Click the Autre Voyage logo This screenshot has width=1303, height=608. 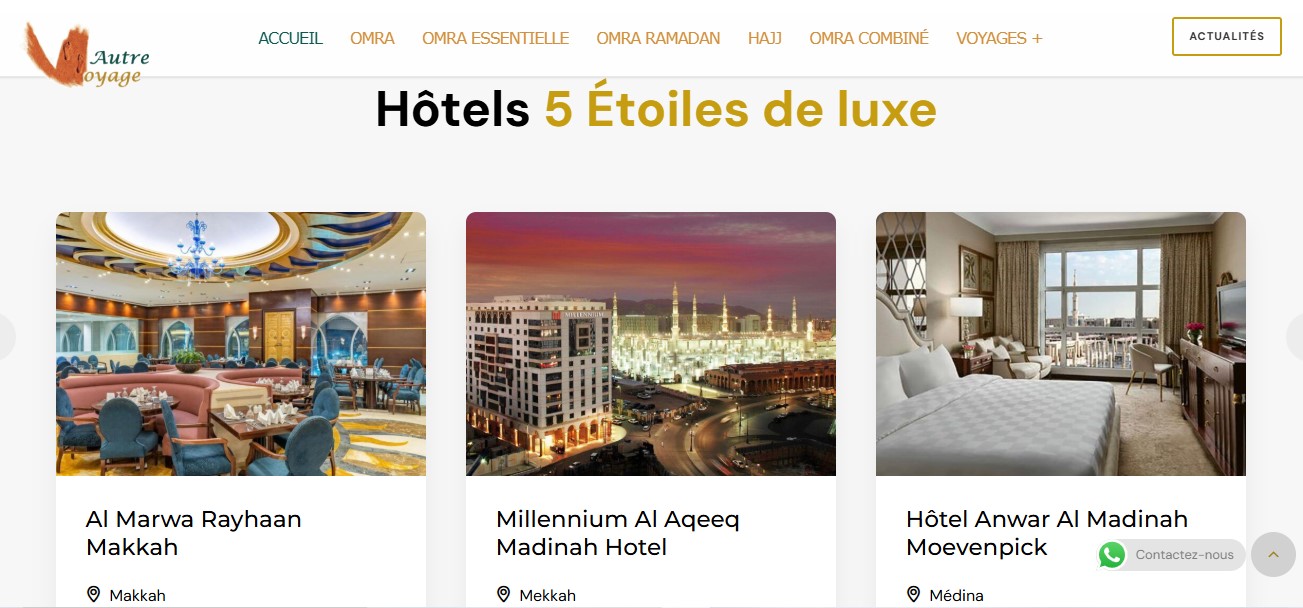click(x=87, y=55)
